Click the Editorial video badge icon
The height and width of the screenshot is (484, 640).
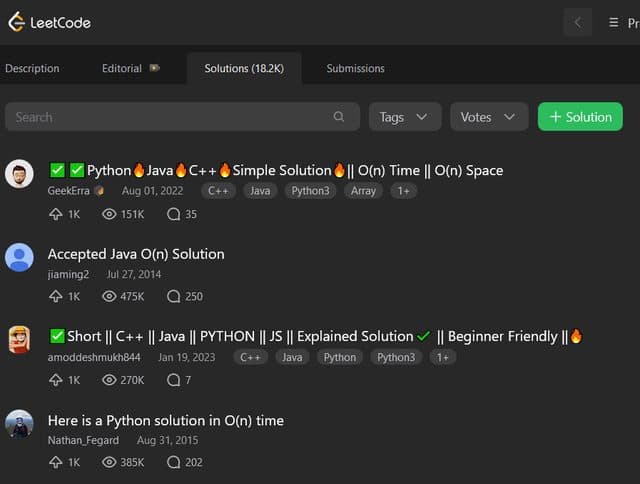pyautogui.click(x=154, y=68)
